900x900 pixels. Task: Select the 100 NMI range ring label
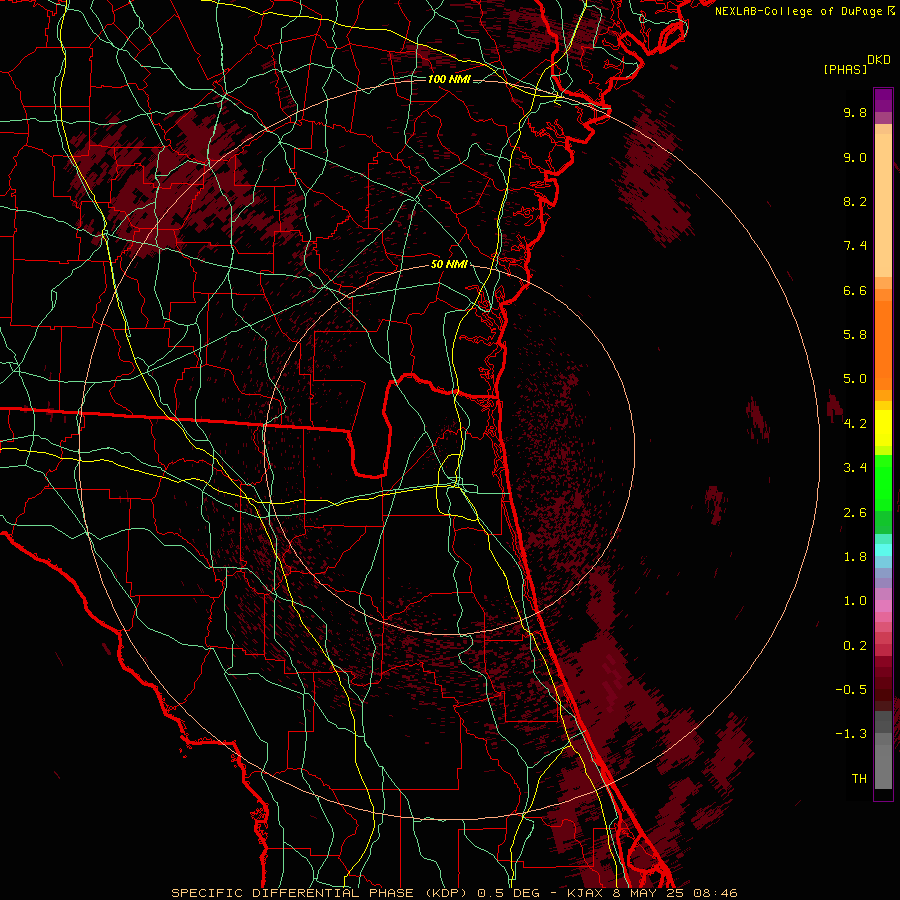coord(449,79)
